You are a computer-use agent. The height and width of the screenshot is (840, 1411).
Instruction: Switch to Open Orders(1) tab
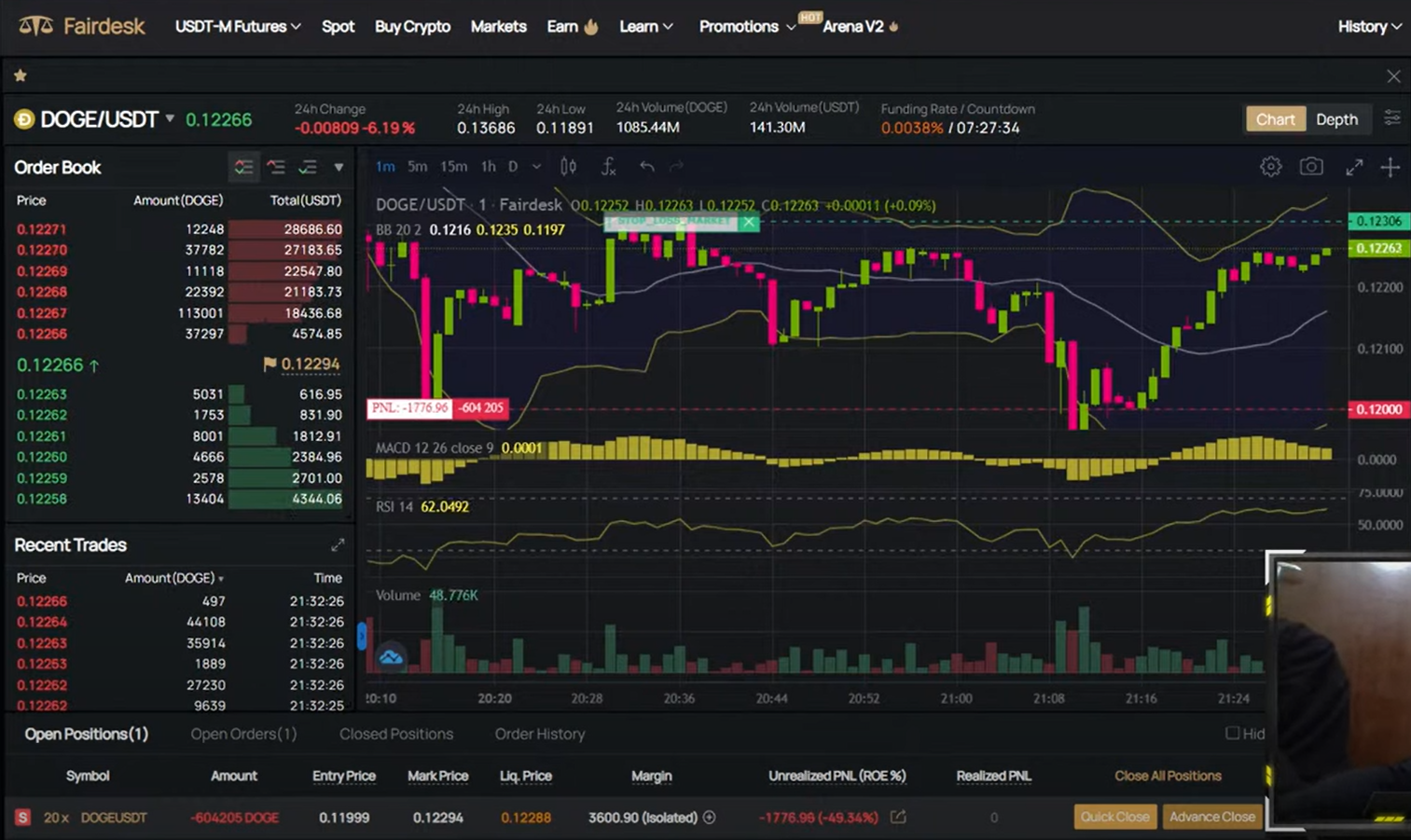(243, 734)
